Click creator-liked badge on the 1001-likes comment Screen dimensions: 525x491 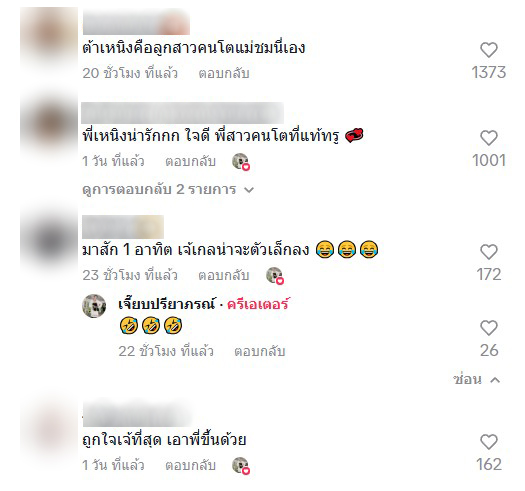tap(241, 162)
